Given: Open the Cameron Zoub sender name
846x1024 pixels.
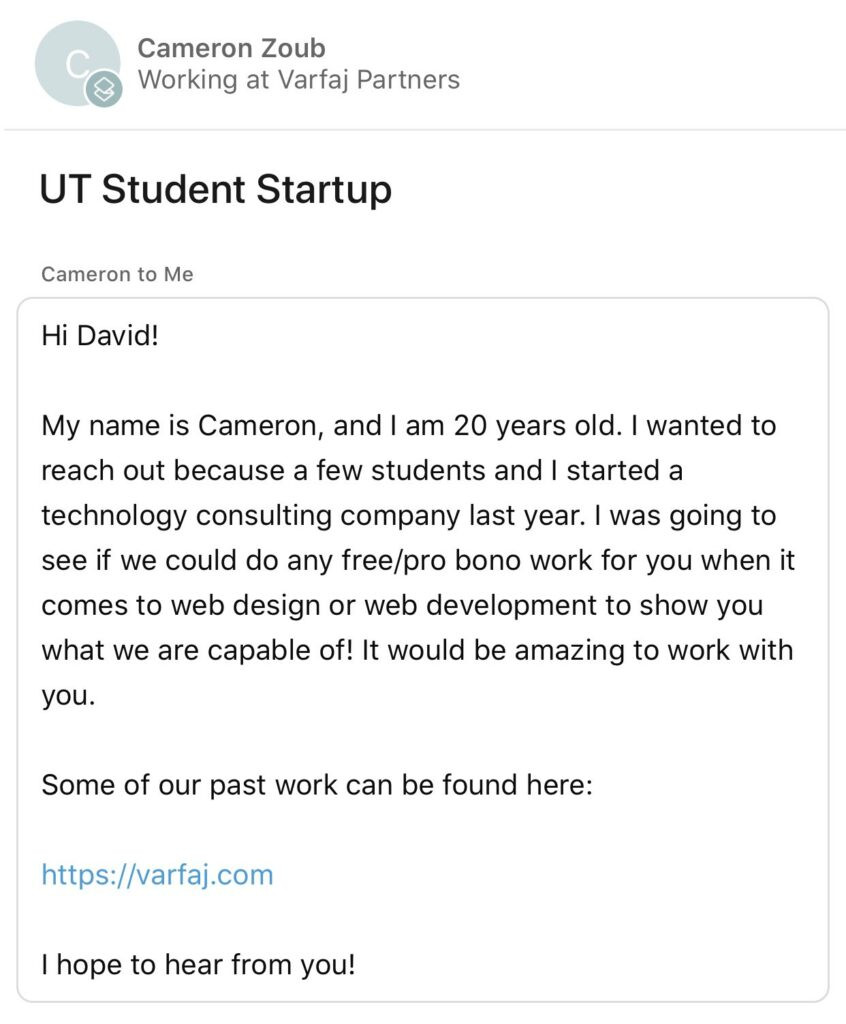Looking at the screenshot, I should (231, 48).
